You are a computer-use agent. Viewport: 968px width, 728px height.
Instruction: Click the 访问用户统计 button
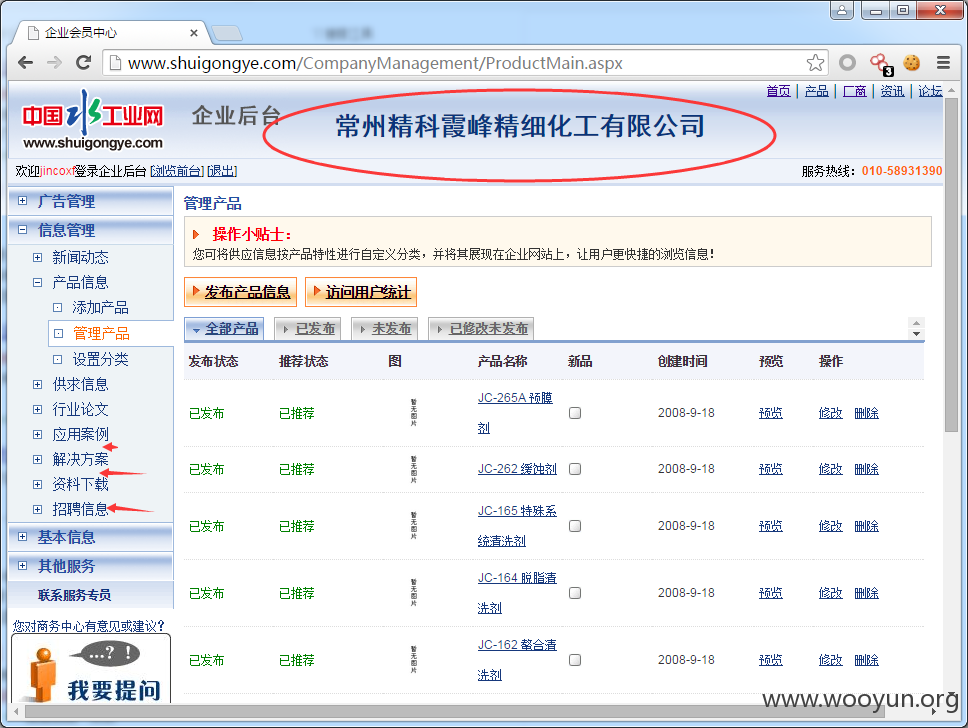point(361,291)
